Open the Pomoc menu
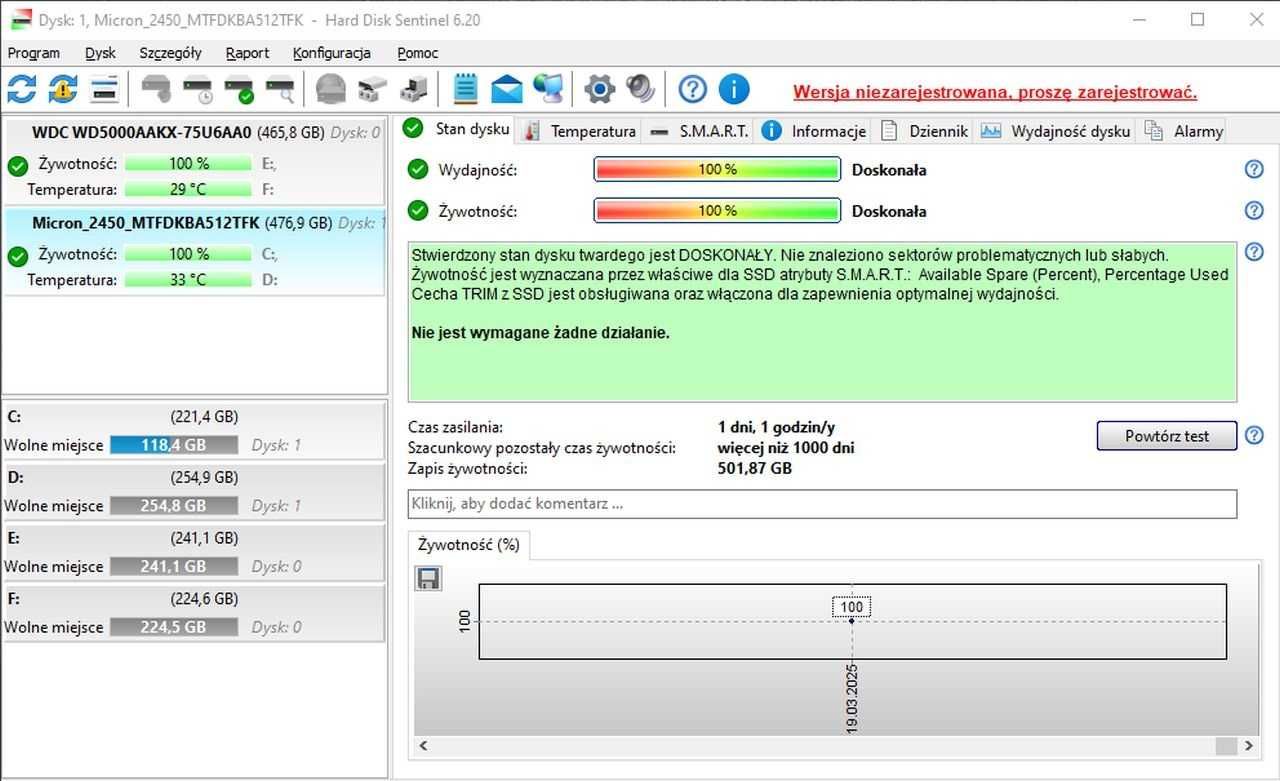The height and width of the screenshot is (781, 1280). (x=418, y=53)
